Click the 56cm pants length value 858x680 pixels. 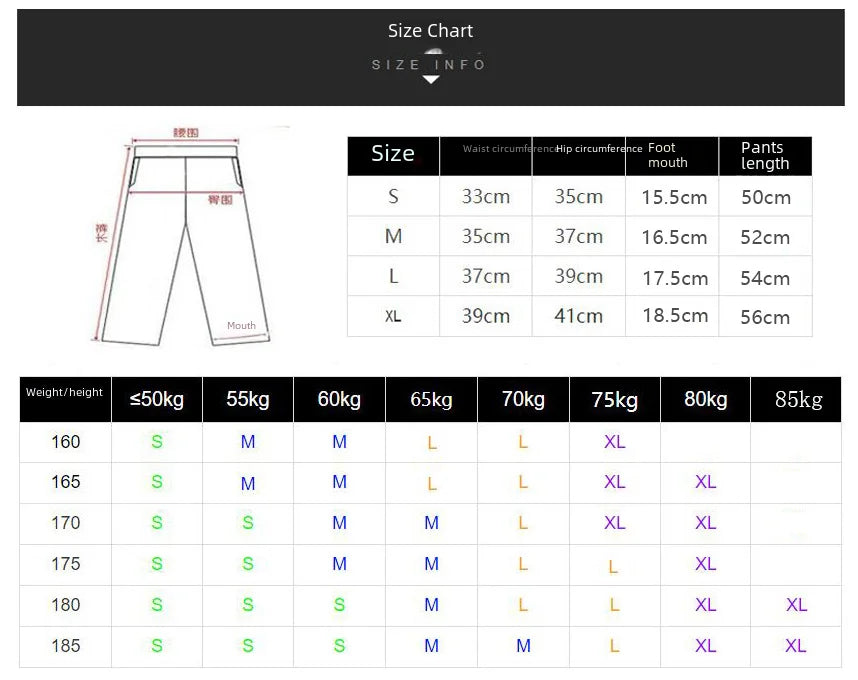point(765,317)
